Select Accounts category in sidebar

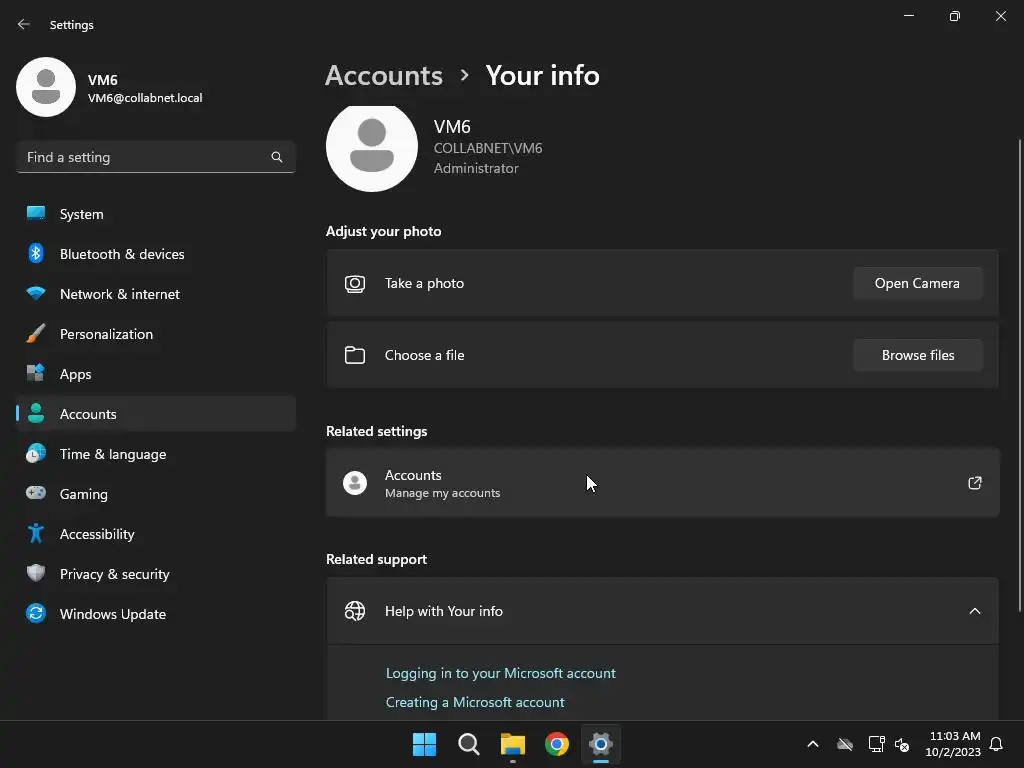click(x=155, y=414)
